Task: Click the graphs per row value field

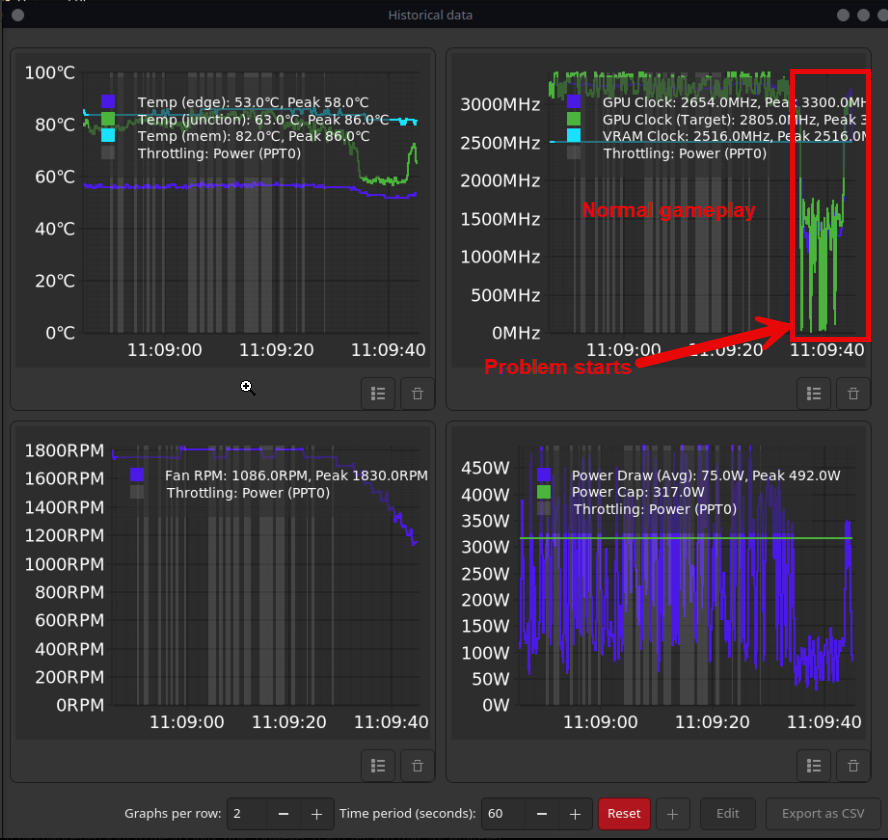Action: [246, 814]
